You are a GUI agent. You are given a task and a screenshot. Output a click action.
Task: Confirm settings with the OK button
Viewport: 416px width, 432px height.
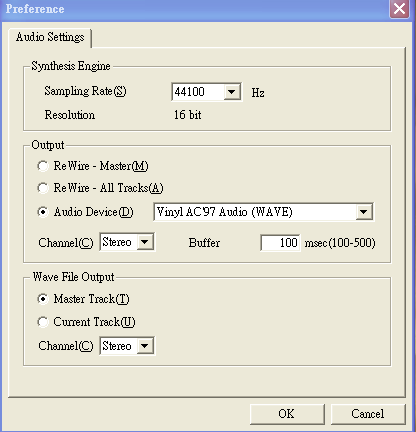click(x=287, y=414)
